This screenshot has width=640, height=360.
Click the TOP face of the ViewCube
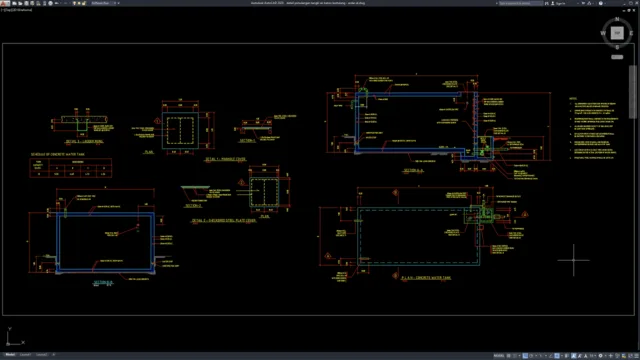pos(617,33)
